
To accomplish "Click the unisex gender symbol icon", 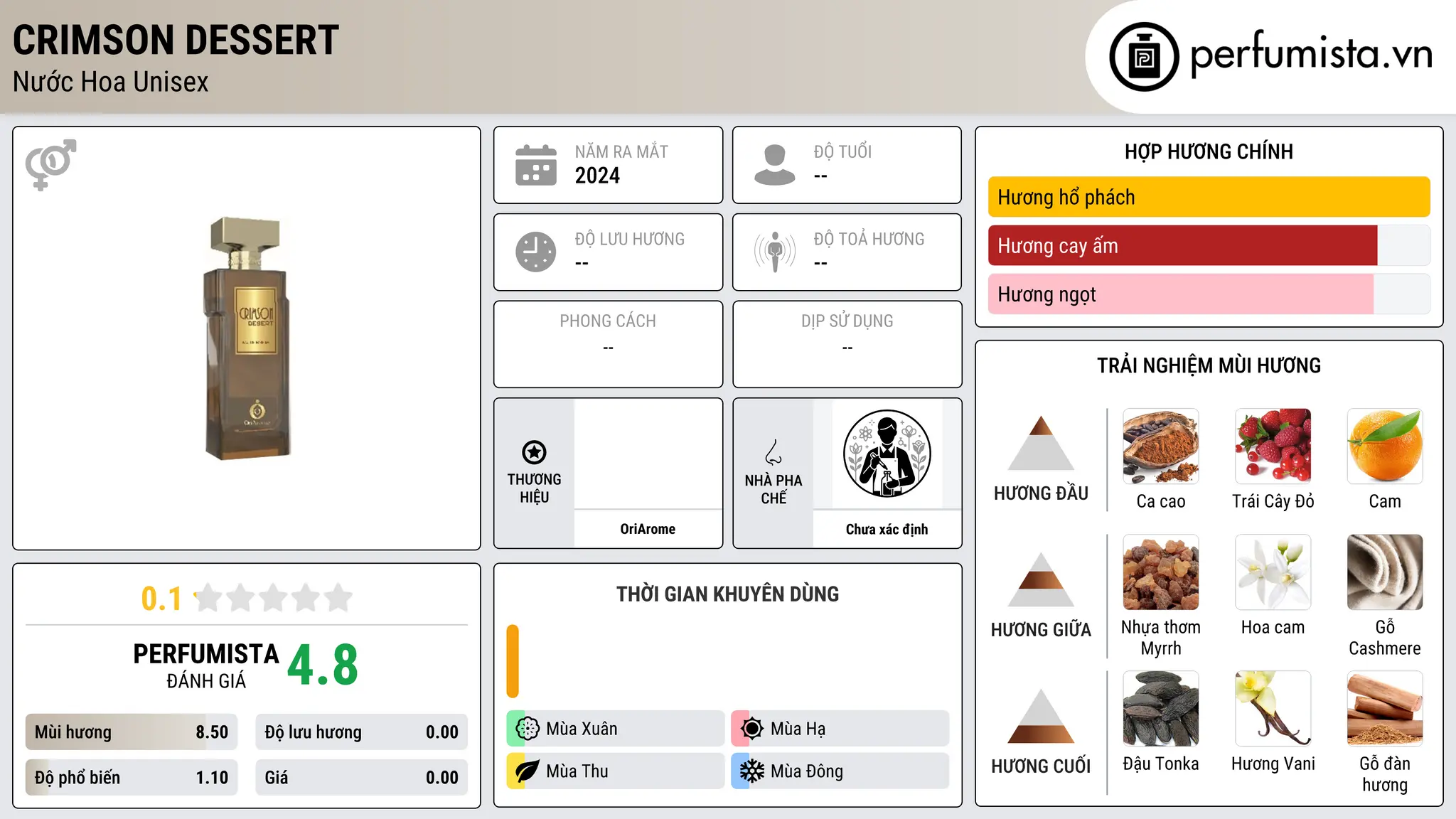I will pyautogui.click(x=50, y=165).
